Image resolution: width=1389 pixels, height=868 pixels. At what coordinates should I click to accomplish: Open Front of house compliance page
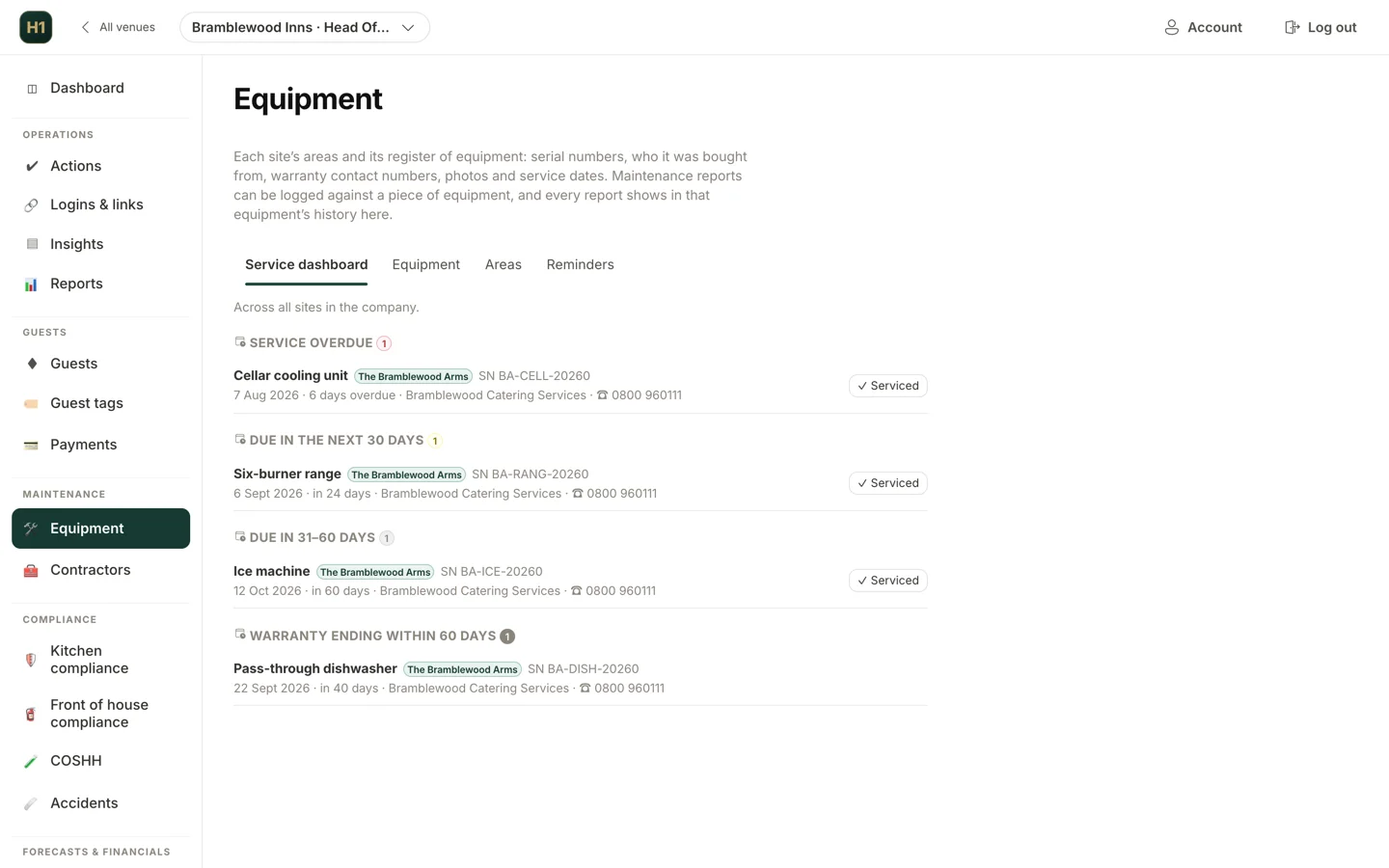pos(100,714)
